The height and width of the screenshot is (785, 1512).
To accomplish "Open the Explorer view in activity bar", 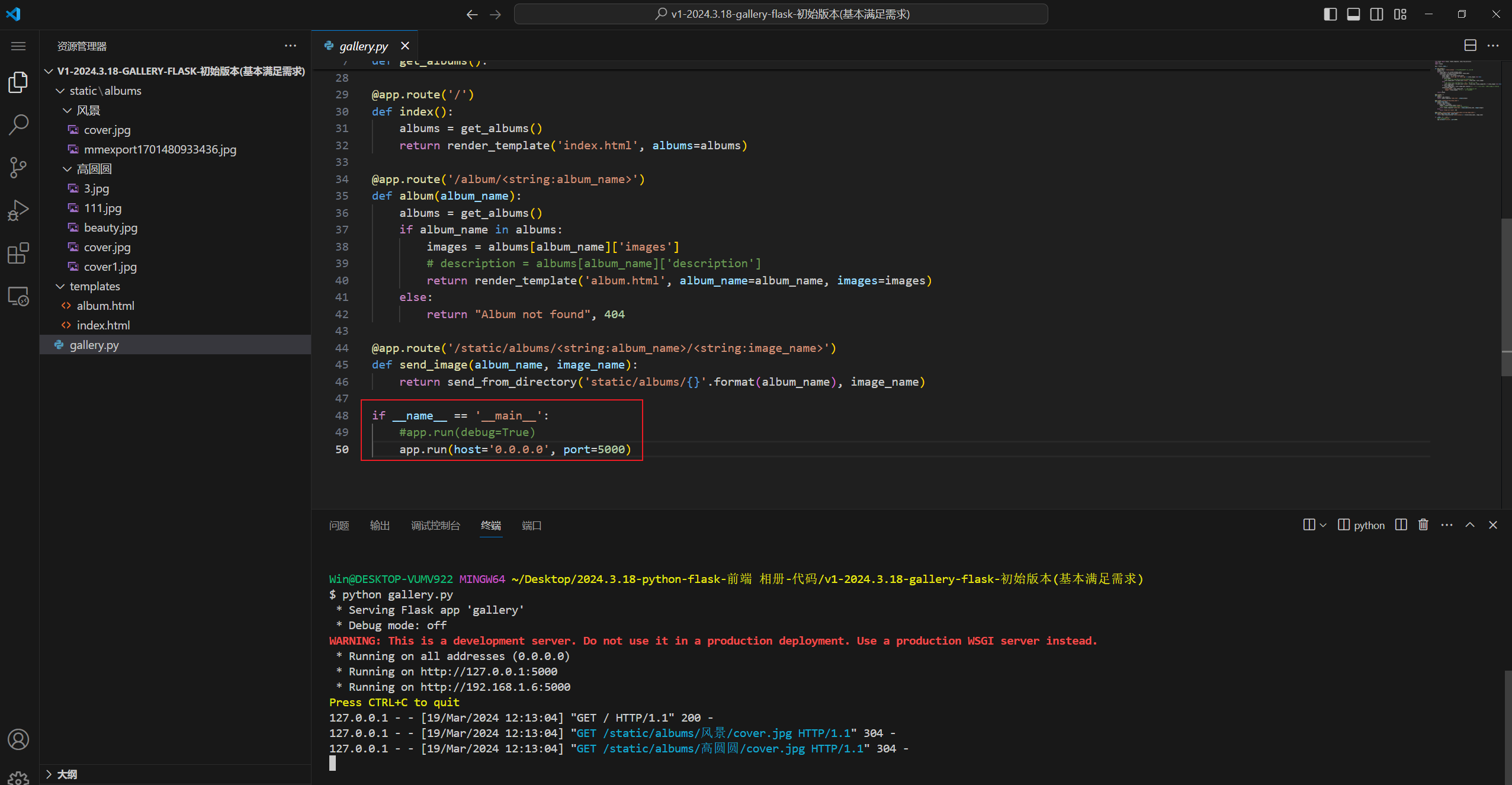I will point(18,82).
